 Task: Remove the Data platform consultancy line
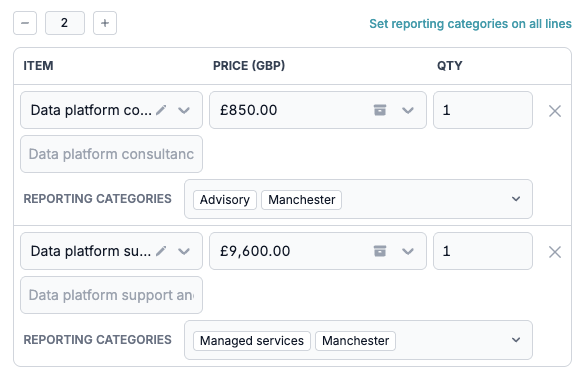[x=555, y=111]
